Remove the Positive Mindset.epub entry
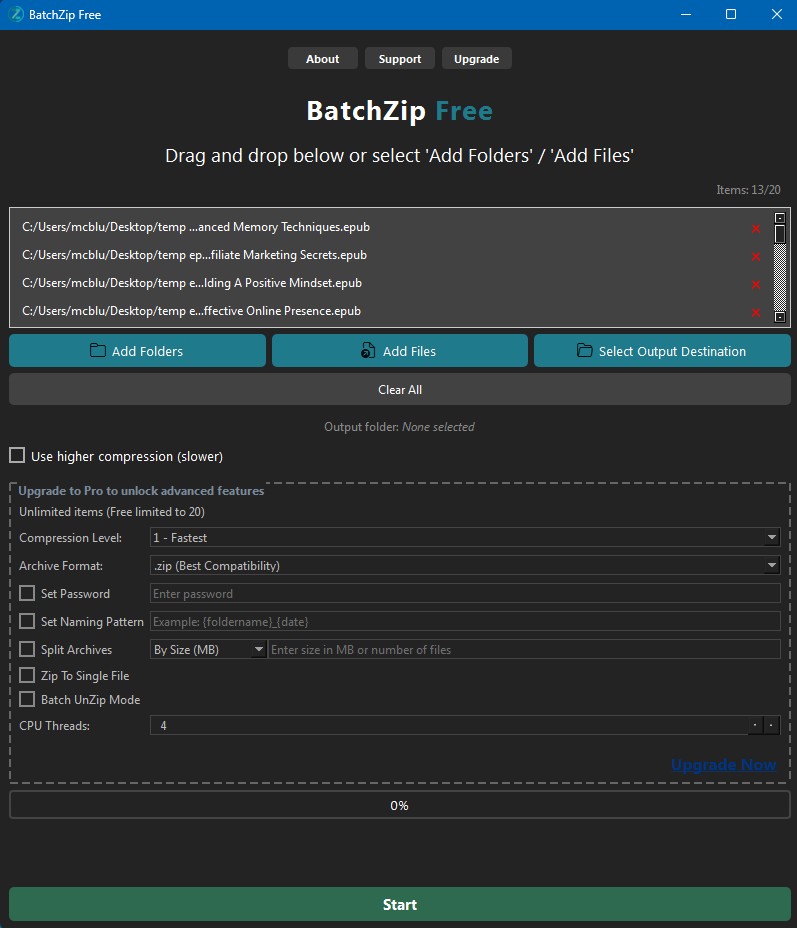Screen dimensions: 797x928 point(756,285)
